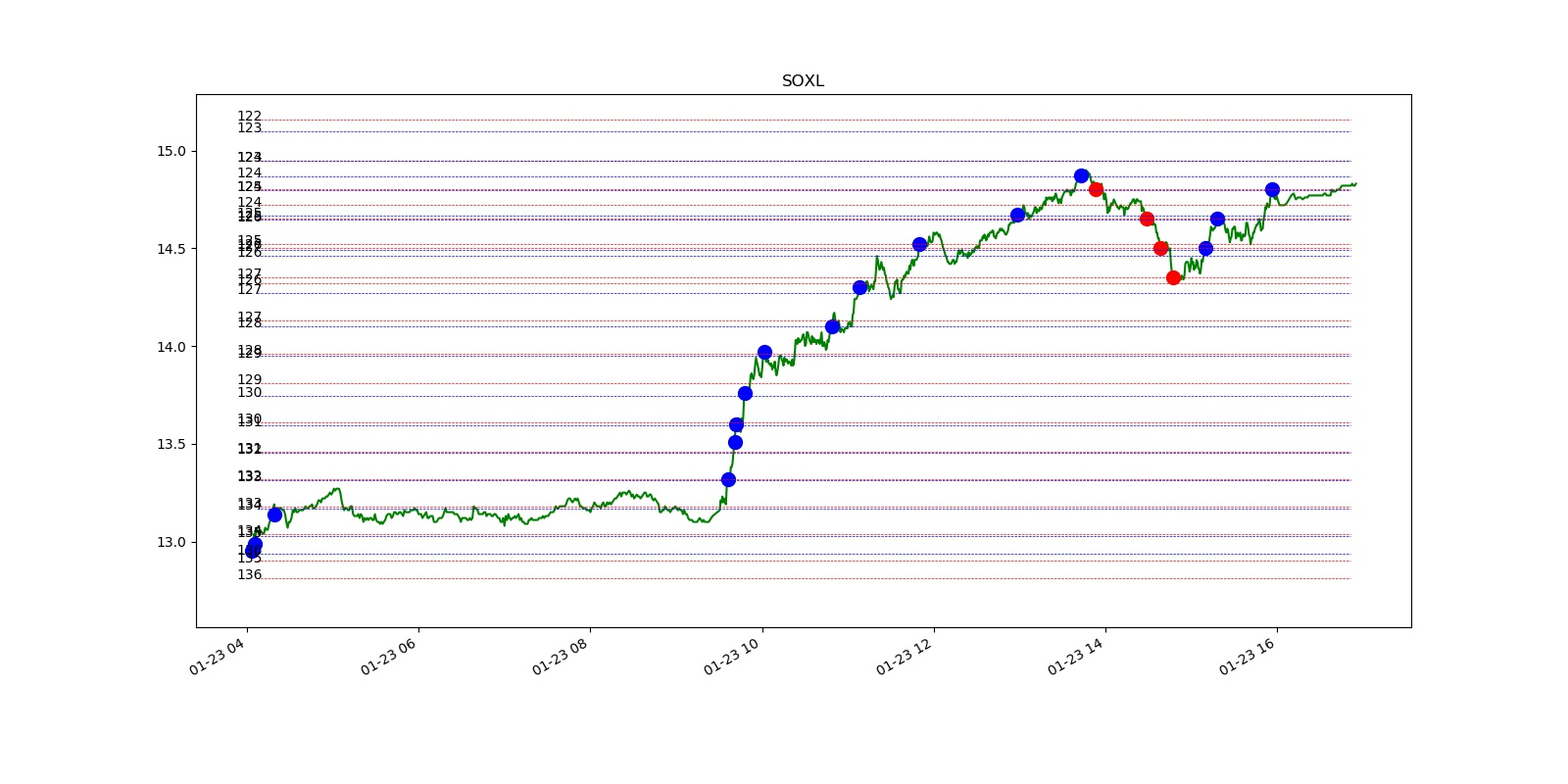Click the SOXL chart title
Screen dimensions: 1568x784
pyautogui.click(x=803, y=81)
